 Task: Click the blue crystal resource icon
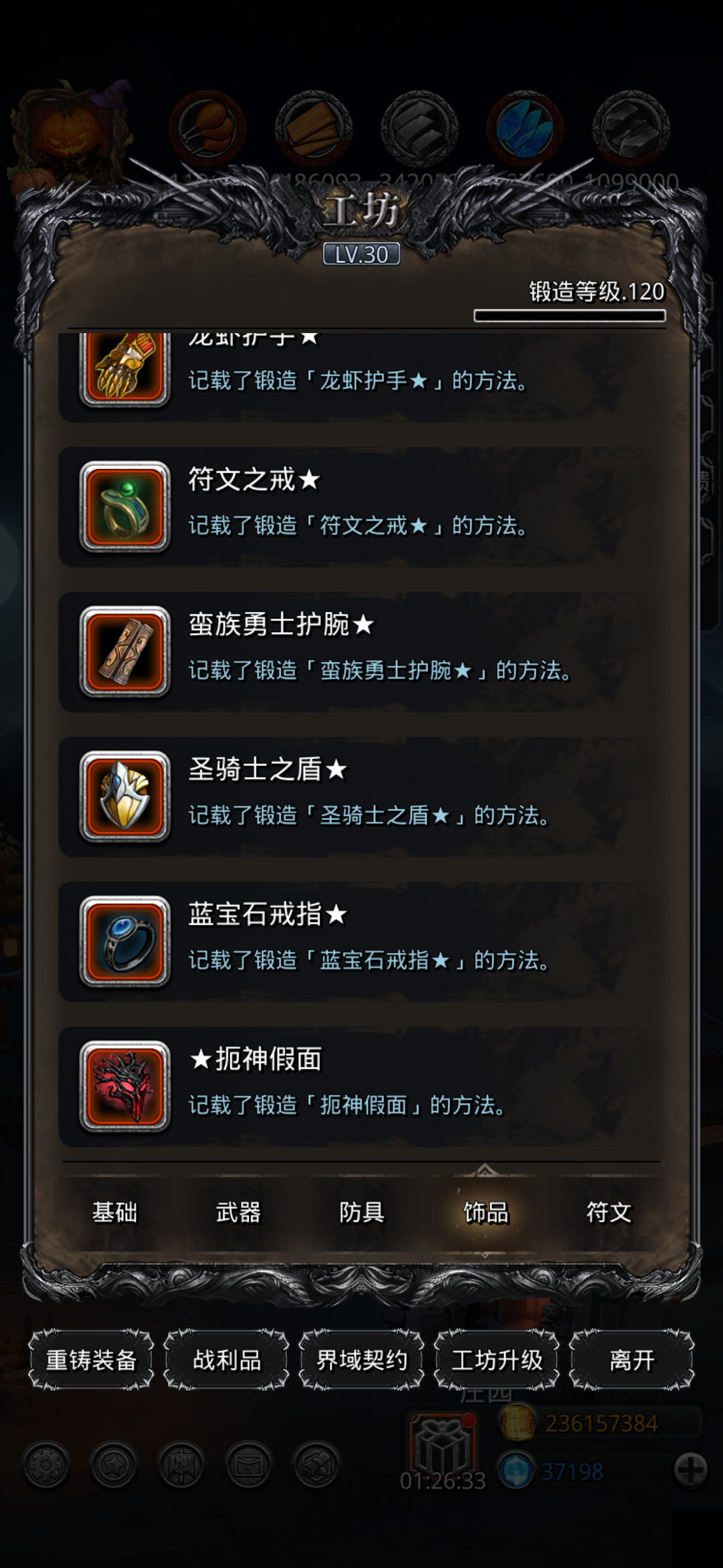[525, 129]
